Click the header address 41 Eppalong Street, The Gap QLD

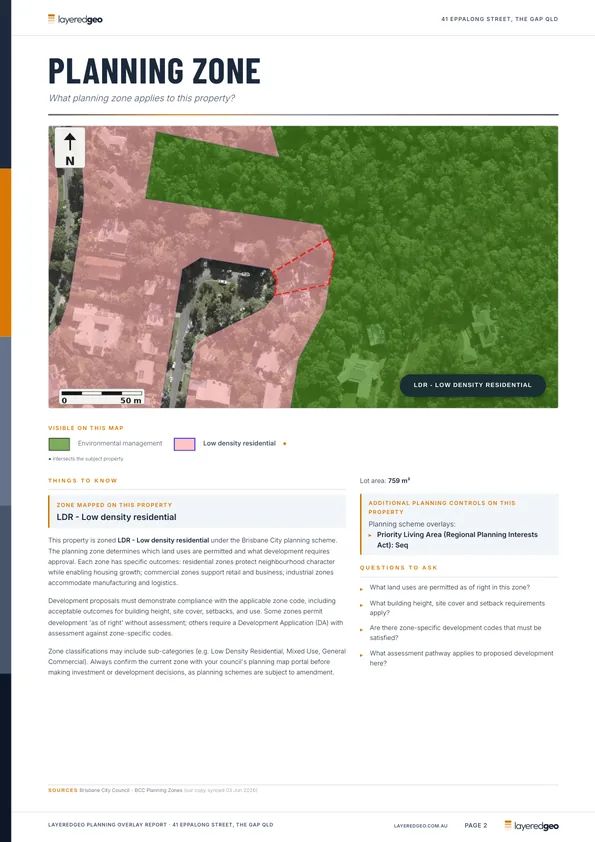coord(499,19)
